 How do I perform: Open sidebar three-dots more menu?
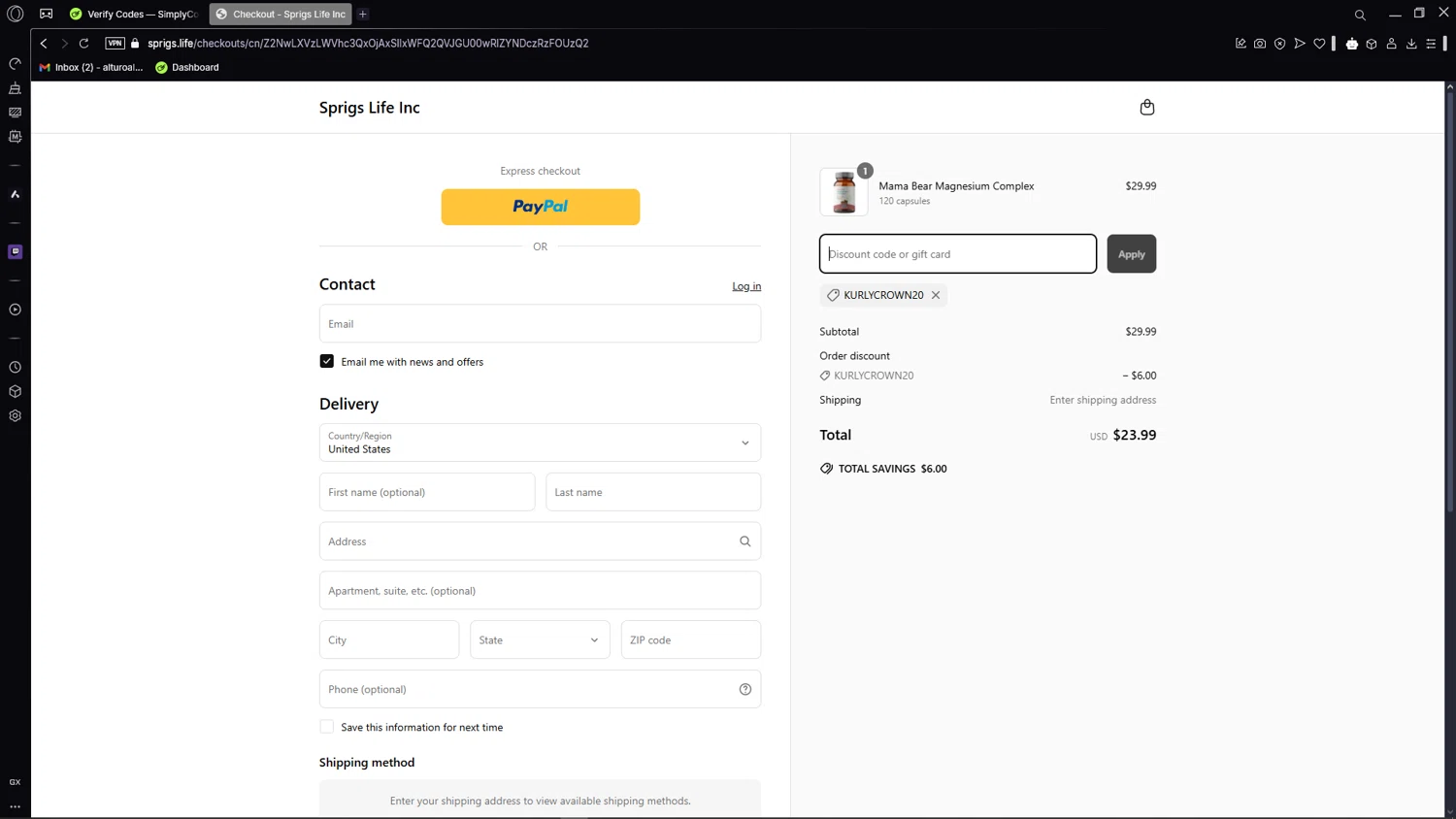pos(16,806)
